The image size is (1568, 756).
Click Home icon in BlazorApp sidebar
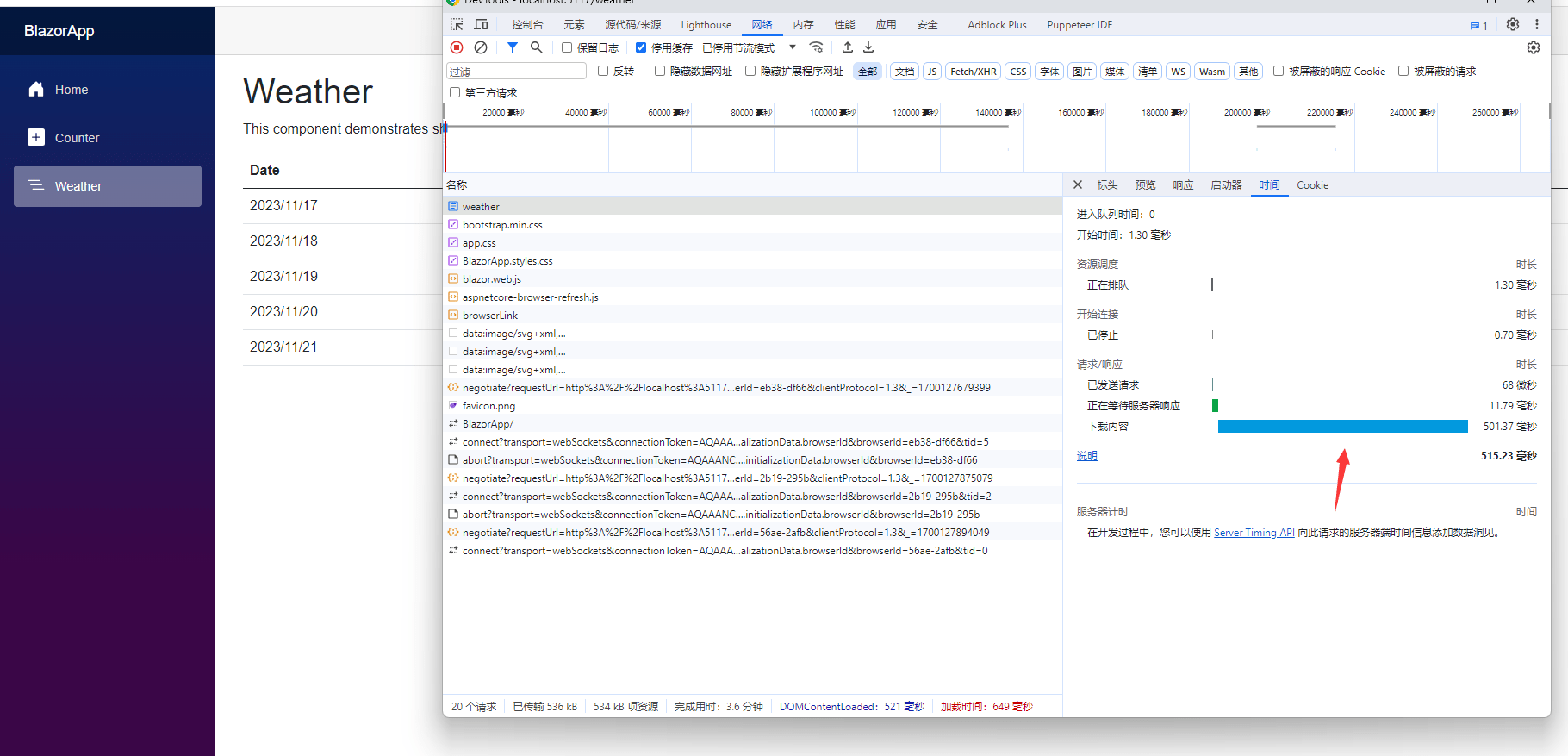pyautogui.click(x=36, y=89)
